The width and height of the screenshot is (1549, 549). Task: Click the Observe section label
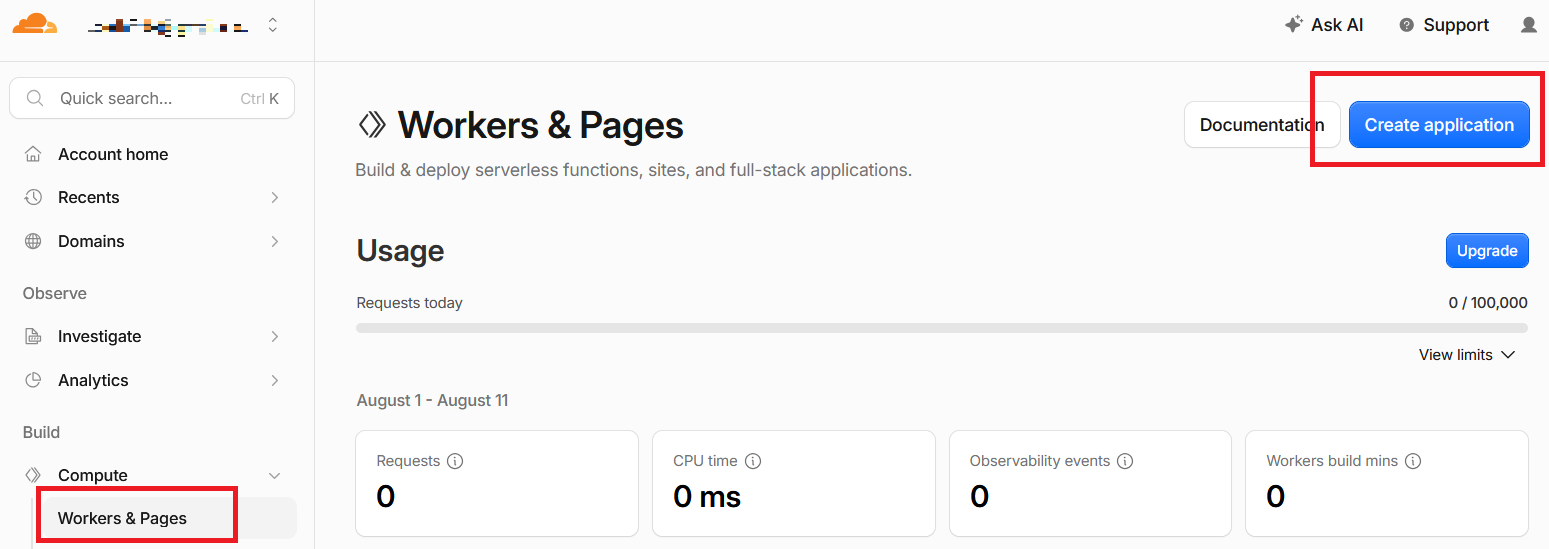pos(55,293)
